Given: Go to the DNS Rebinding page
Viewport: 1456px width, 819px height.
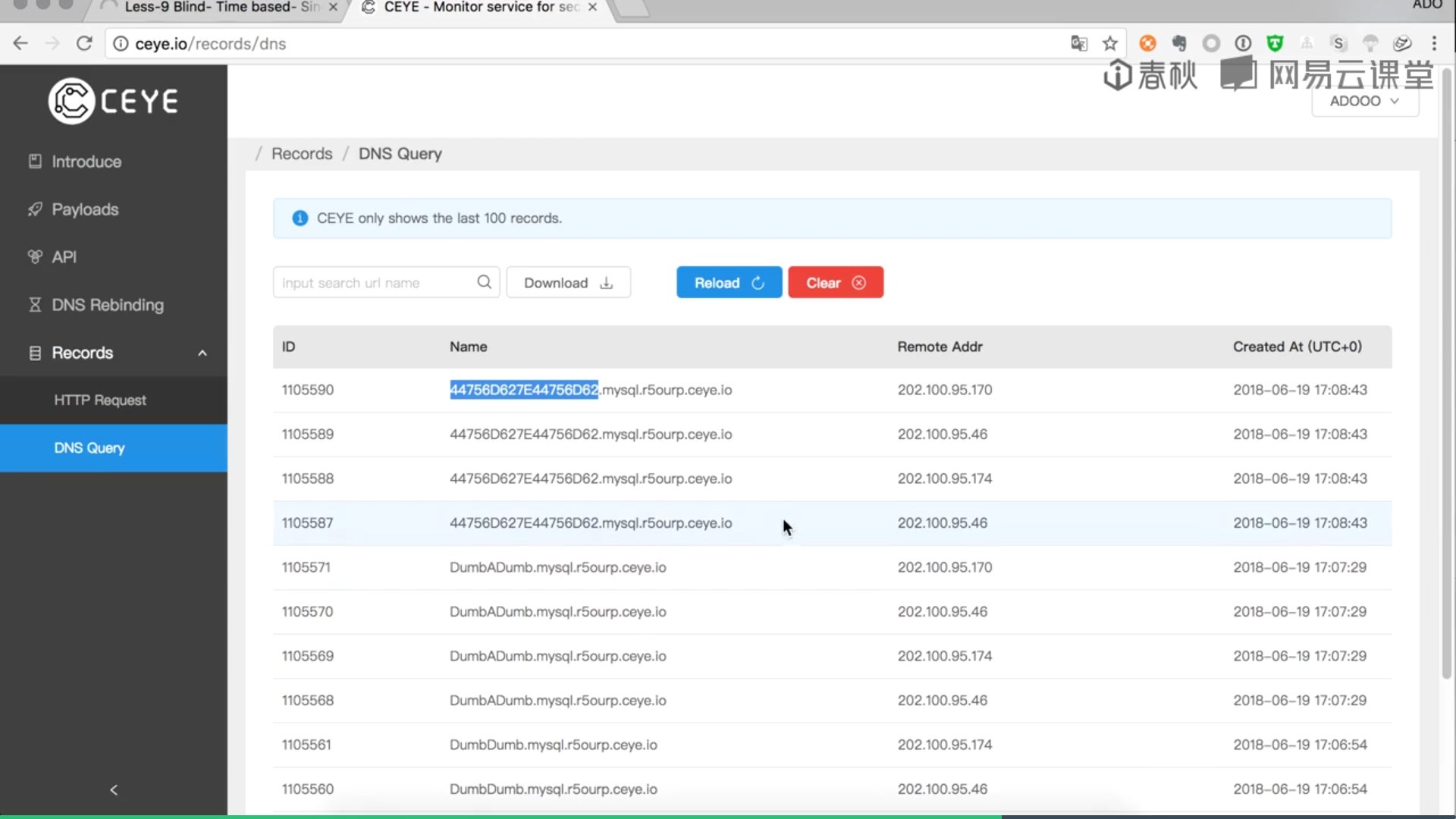Looking at the screenshot, I should pyautogui.click(x=107, y=305).
